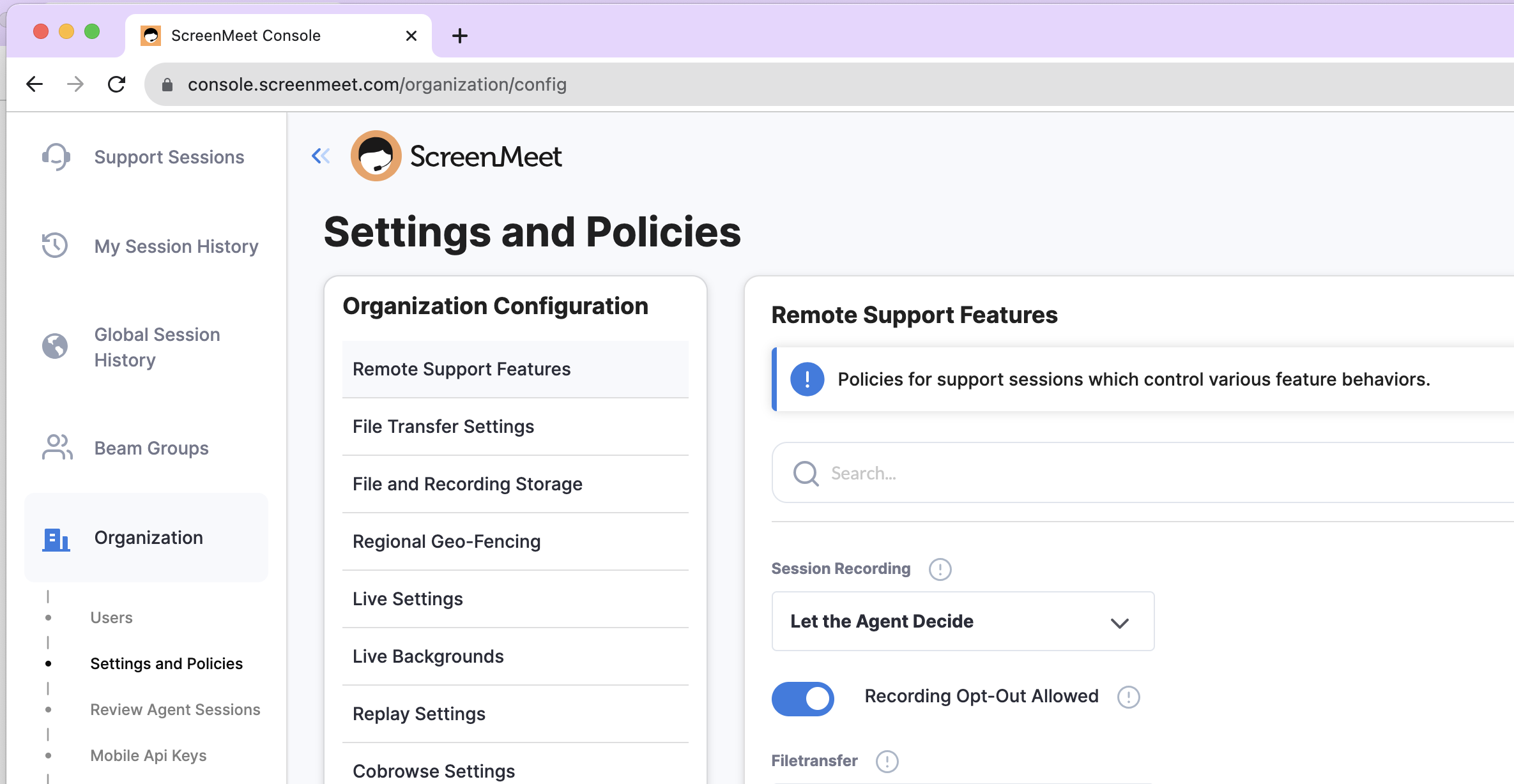Open Users under Organization
The height and width of the screenshot is (784, 1514).
click(112, 617)
